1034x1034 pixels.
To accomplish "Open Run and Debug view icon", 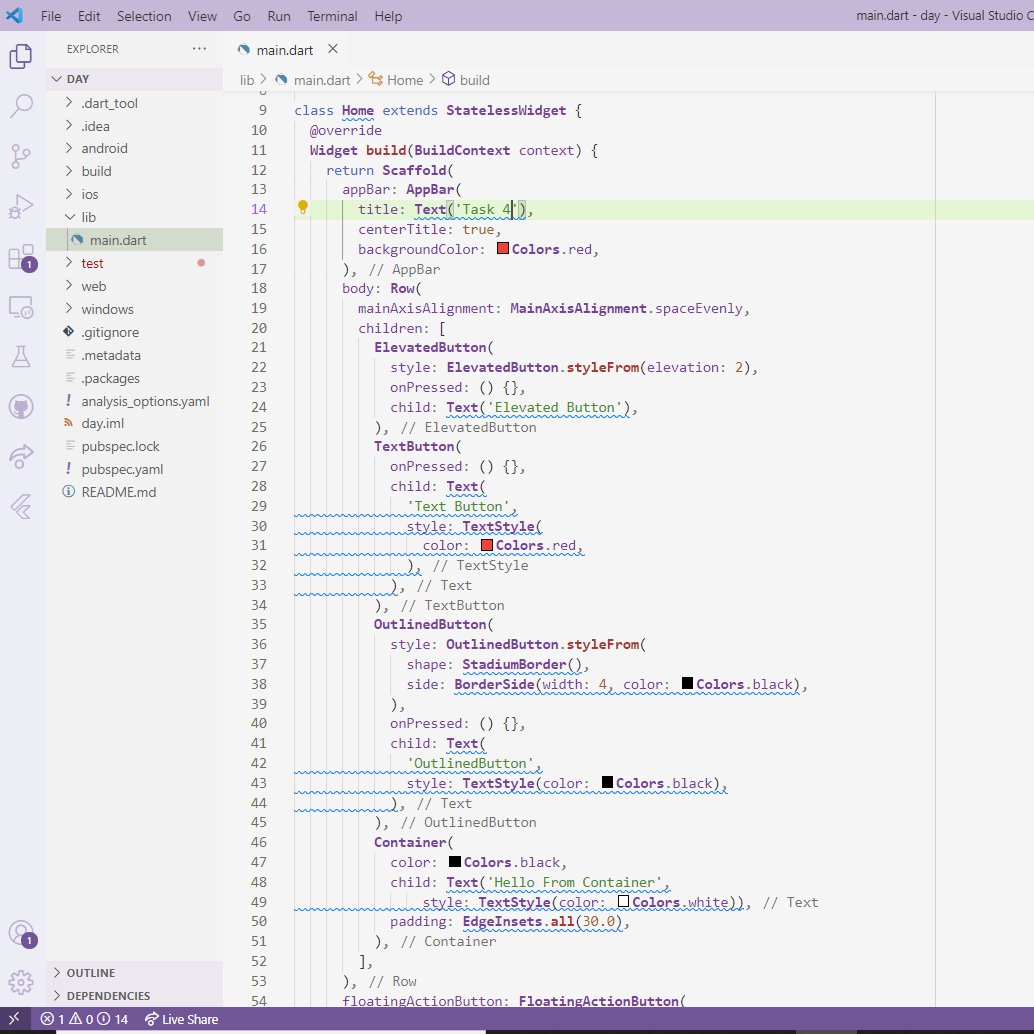I will 21,206.
